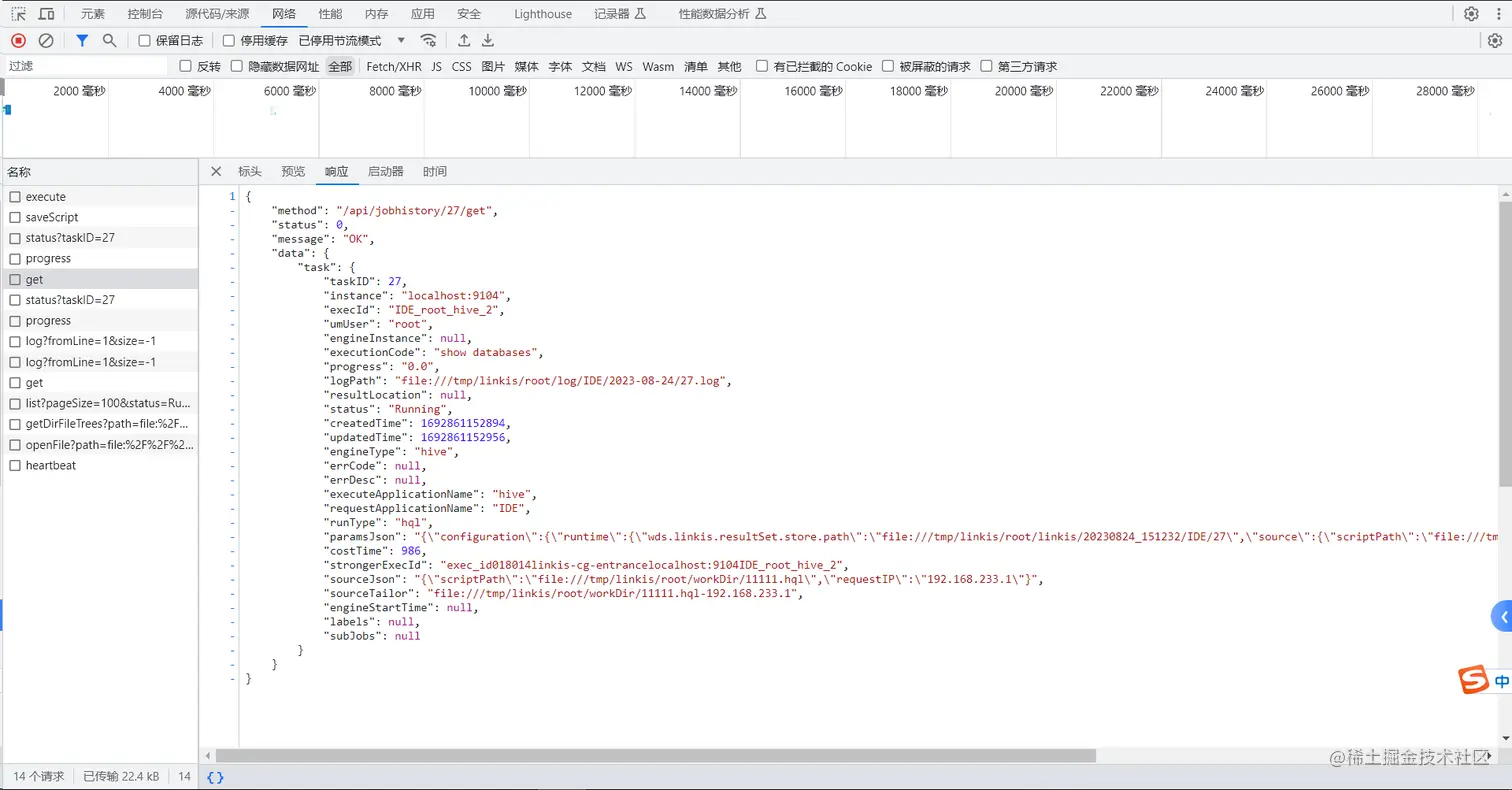The image size is (1512, 790).
Task: Filter requests by 文档
Action: pos(594,66)
